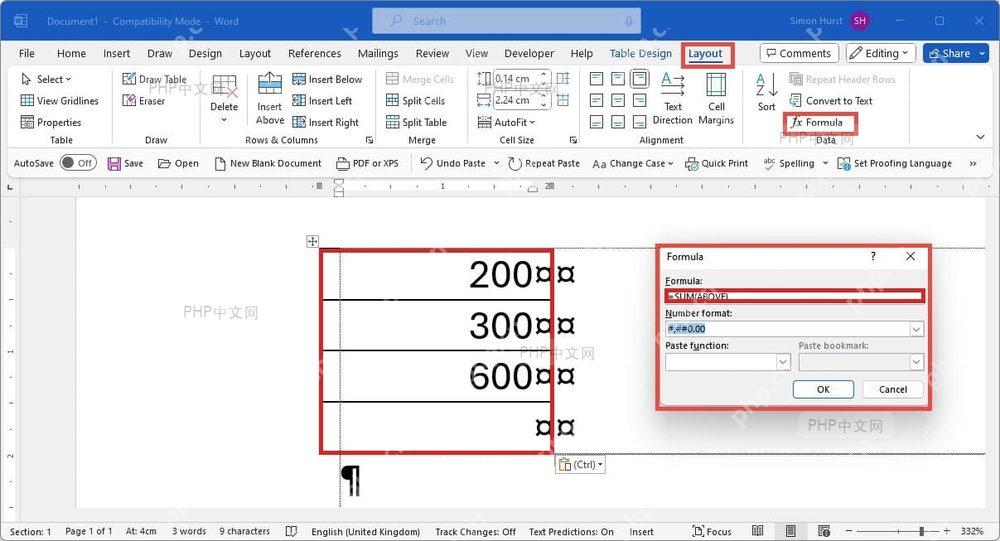Viewport: 1000px width, 541px height.
Task: Click Save in quick access toolbar
Action: pos(125,163)
